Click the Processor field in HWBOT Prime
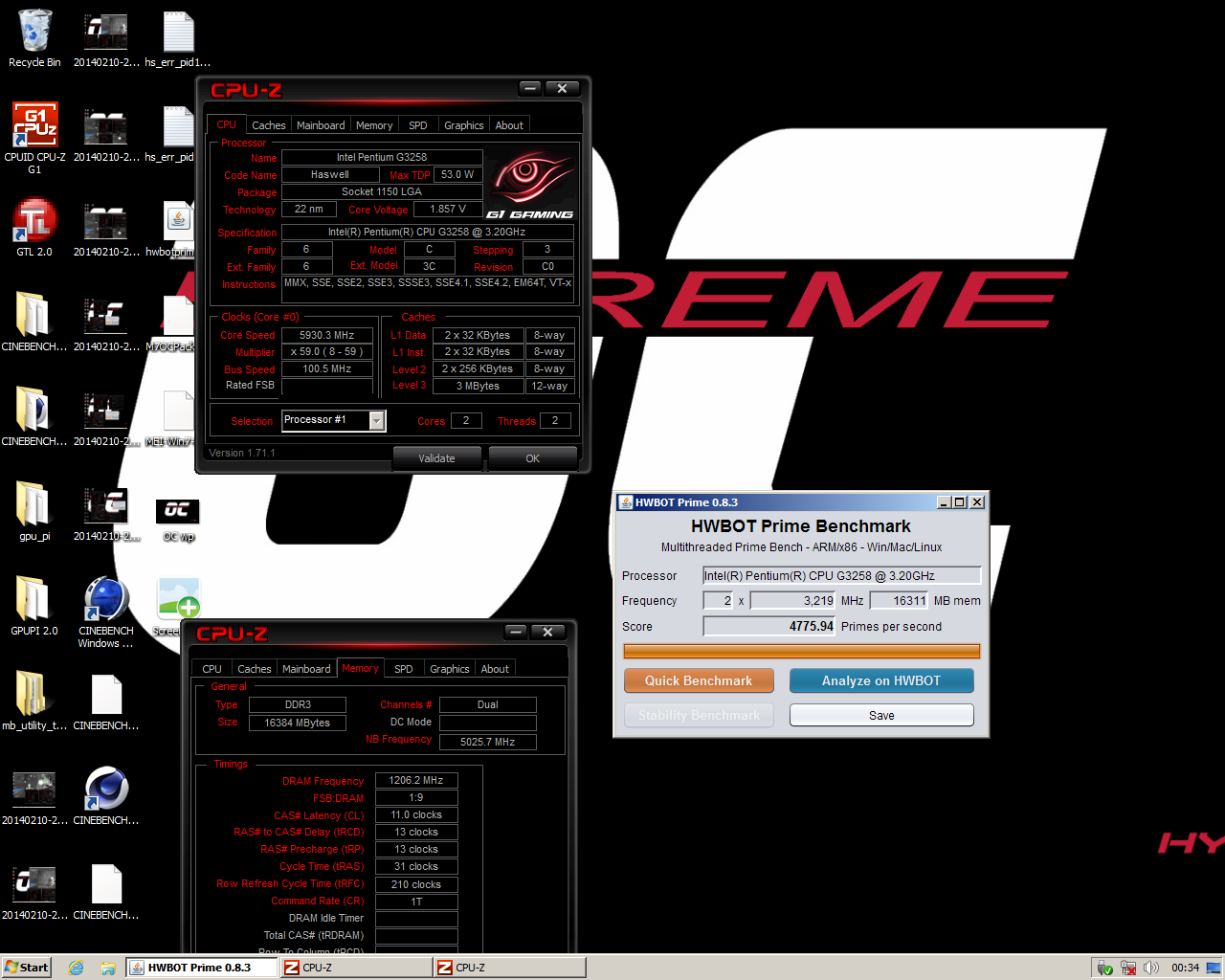Screen dimensions: 1225x980 click(842, 575)
